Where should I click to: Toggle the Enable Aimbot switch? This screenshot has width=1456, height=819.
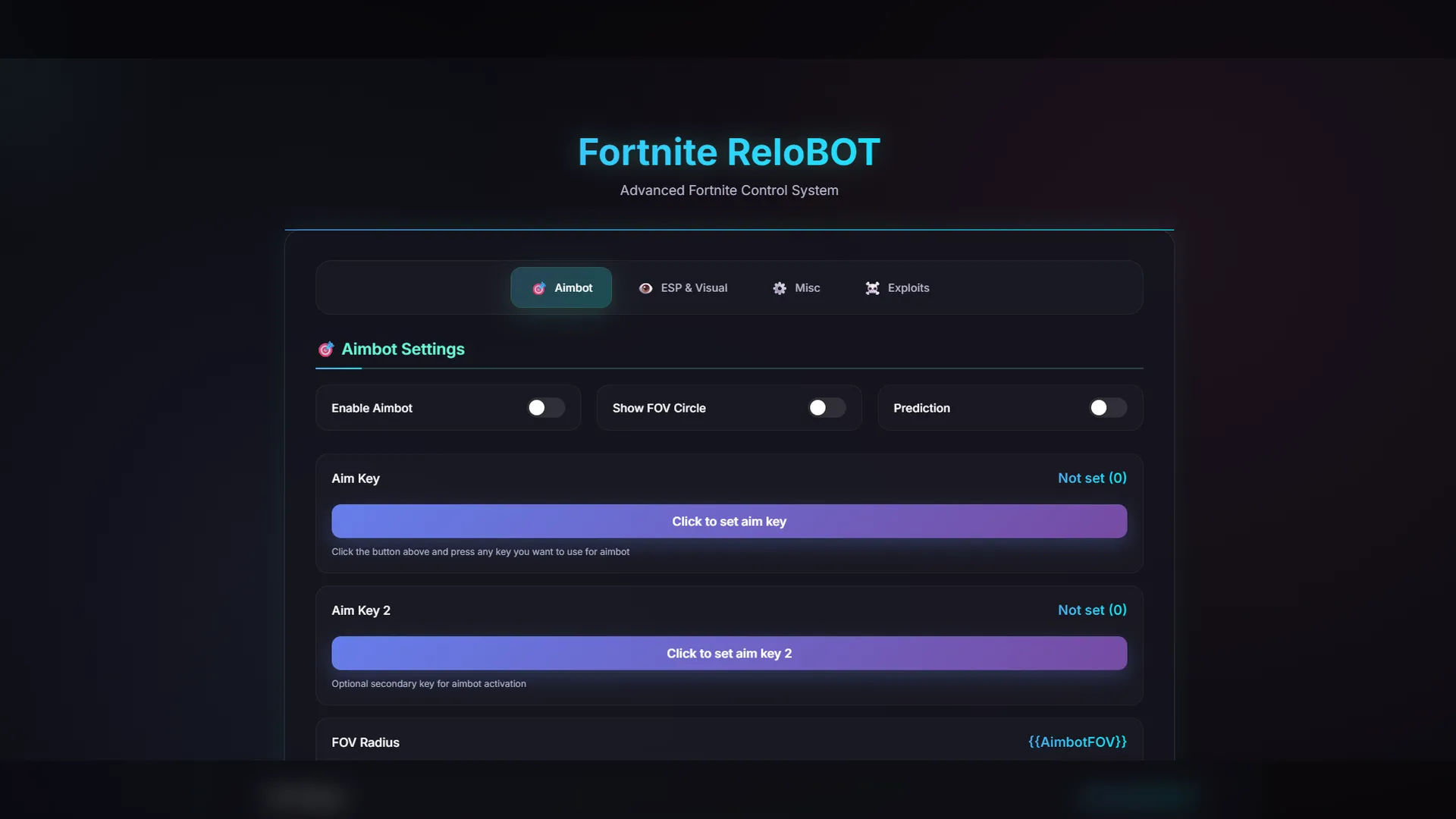coord(546,408)
